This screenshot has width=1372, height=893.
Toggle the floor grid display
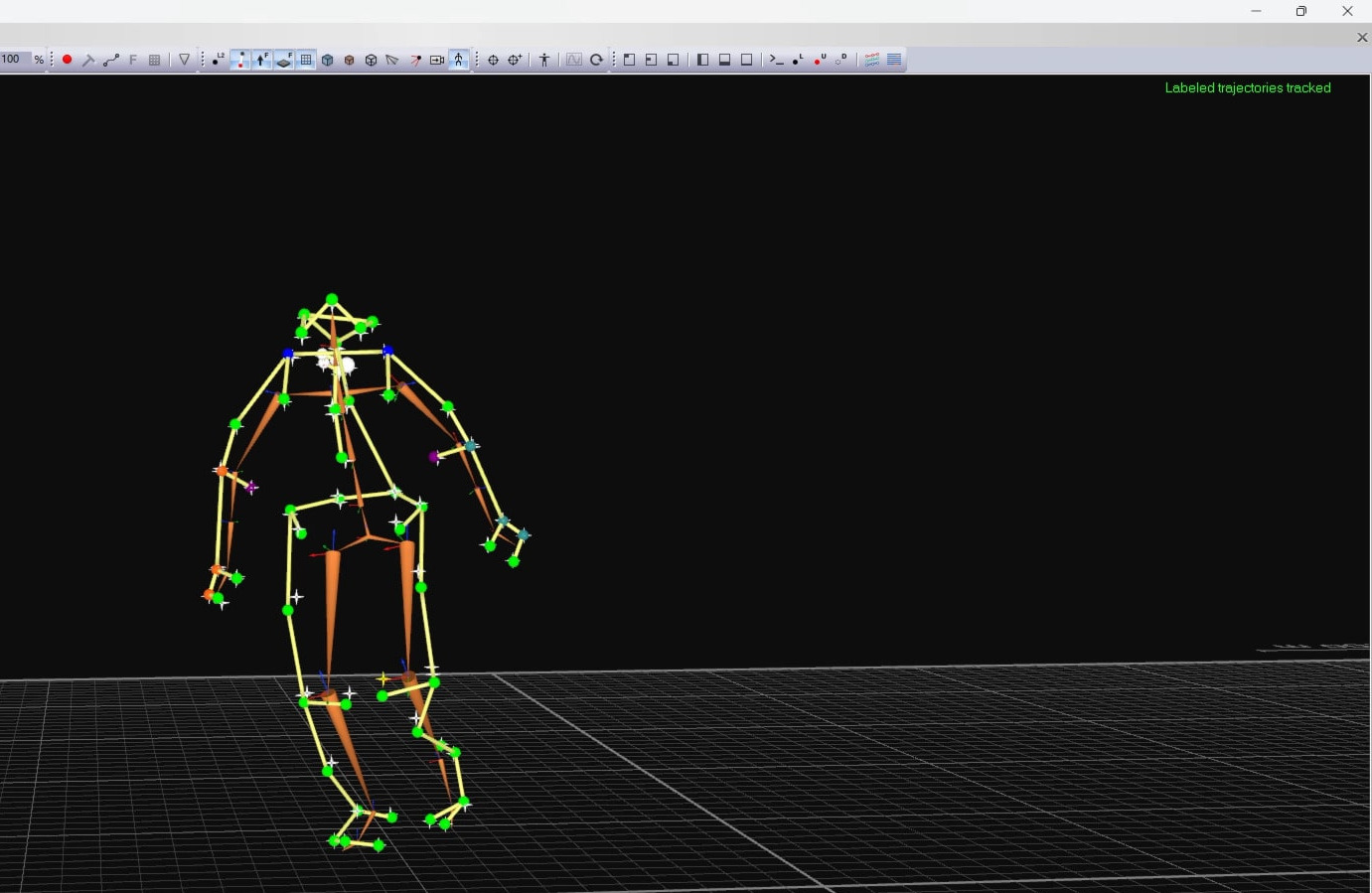click(306, 60)
